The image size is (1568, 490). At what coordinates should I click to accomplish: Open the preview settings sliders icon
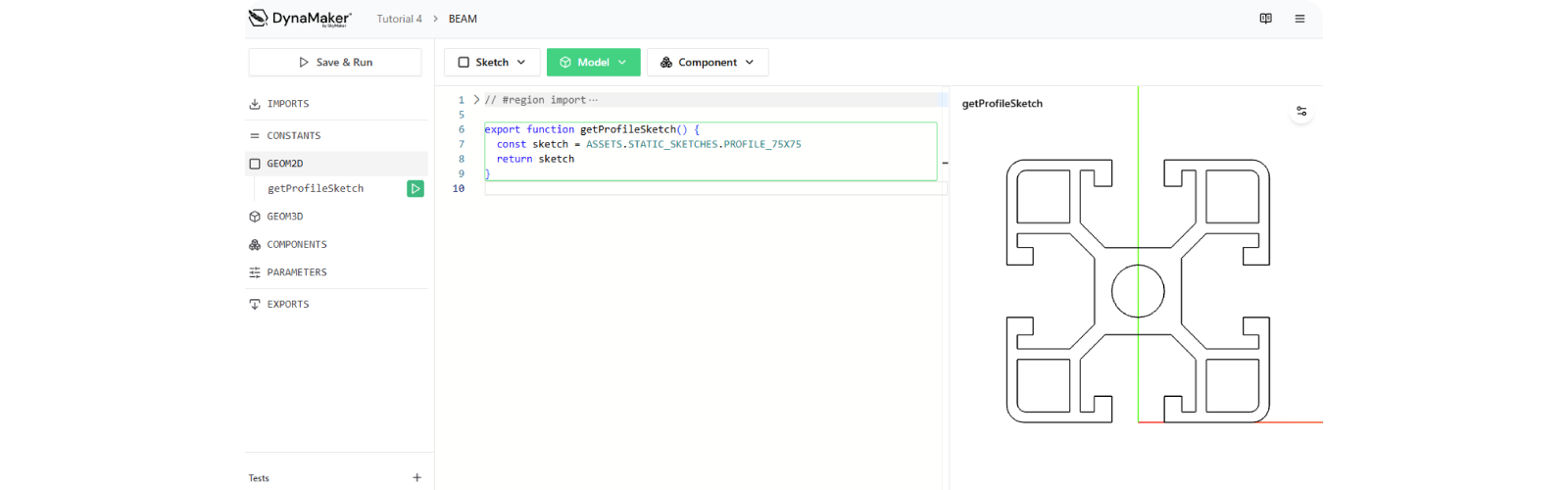coord(1301,111)
